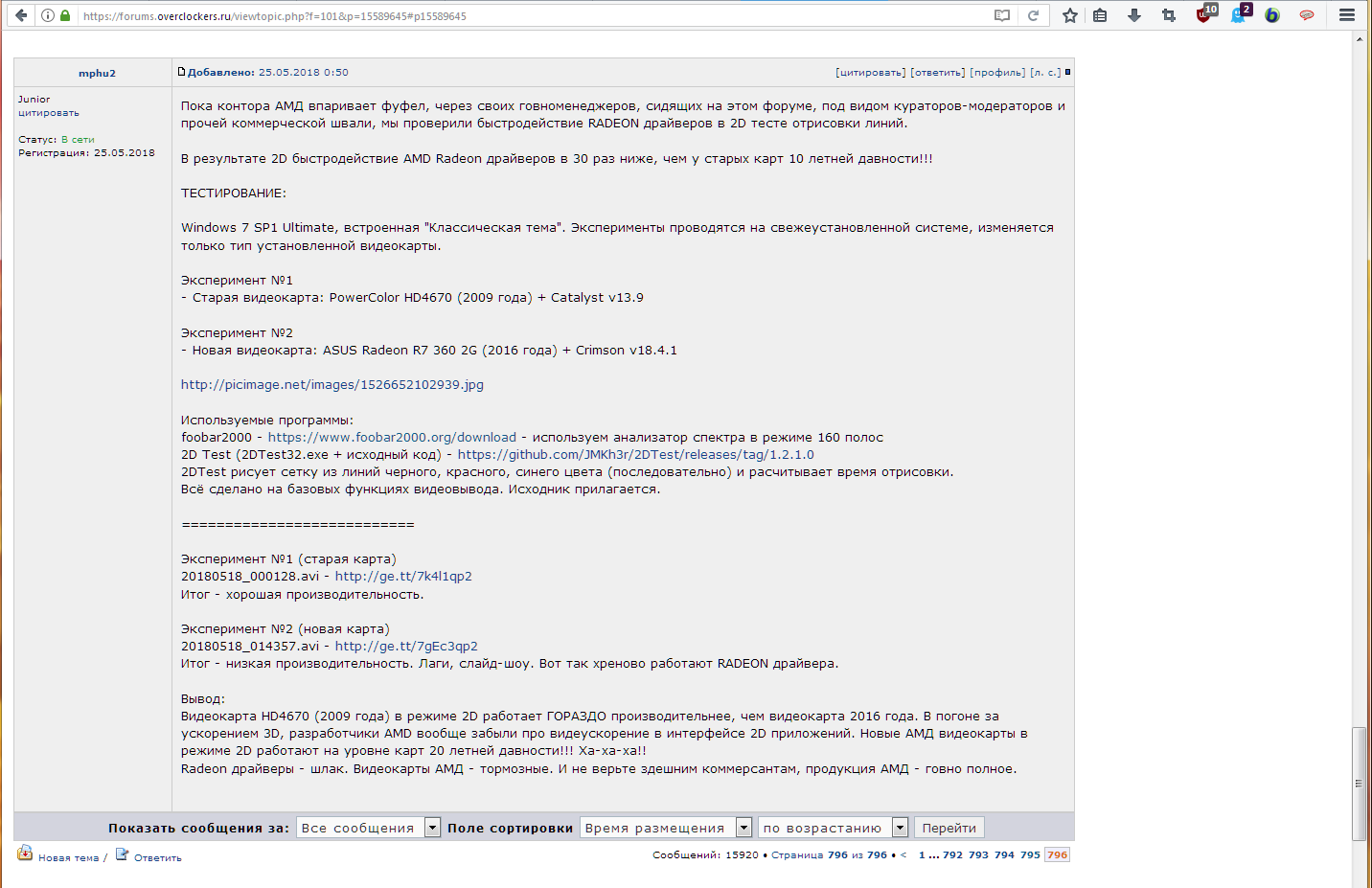This screenshot has width=1372, height=888.
Task: Open the по возрастанию order dropdown
Action: tap(833, 828)
